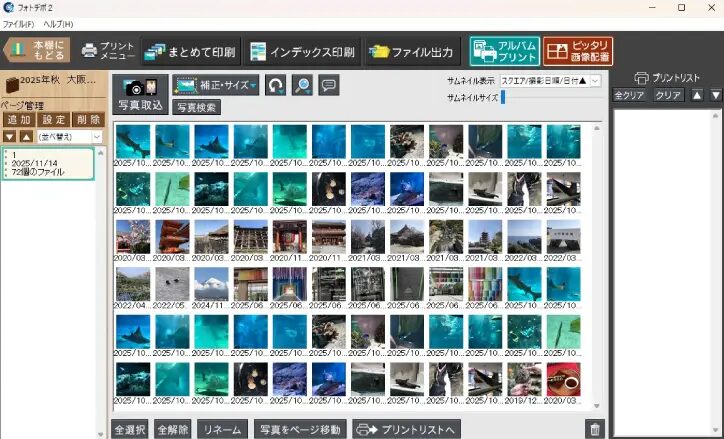
Task: Click page list scrollbar up arrow
Action: click(x=101, y=152)
